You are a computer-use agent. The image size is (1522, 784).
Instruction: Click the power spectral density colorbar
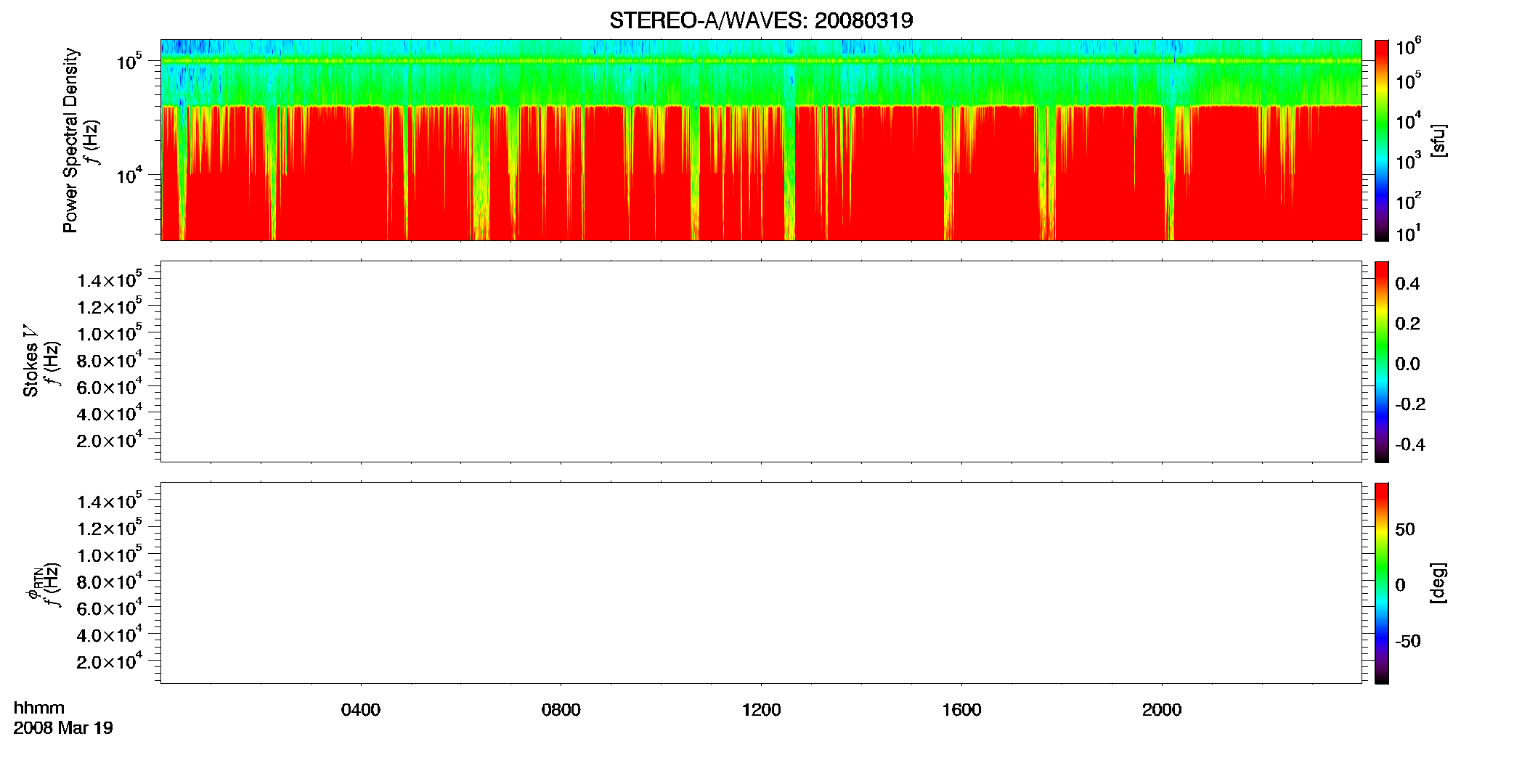(1382, 140)
